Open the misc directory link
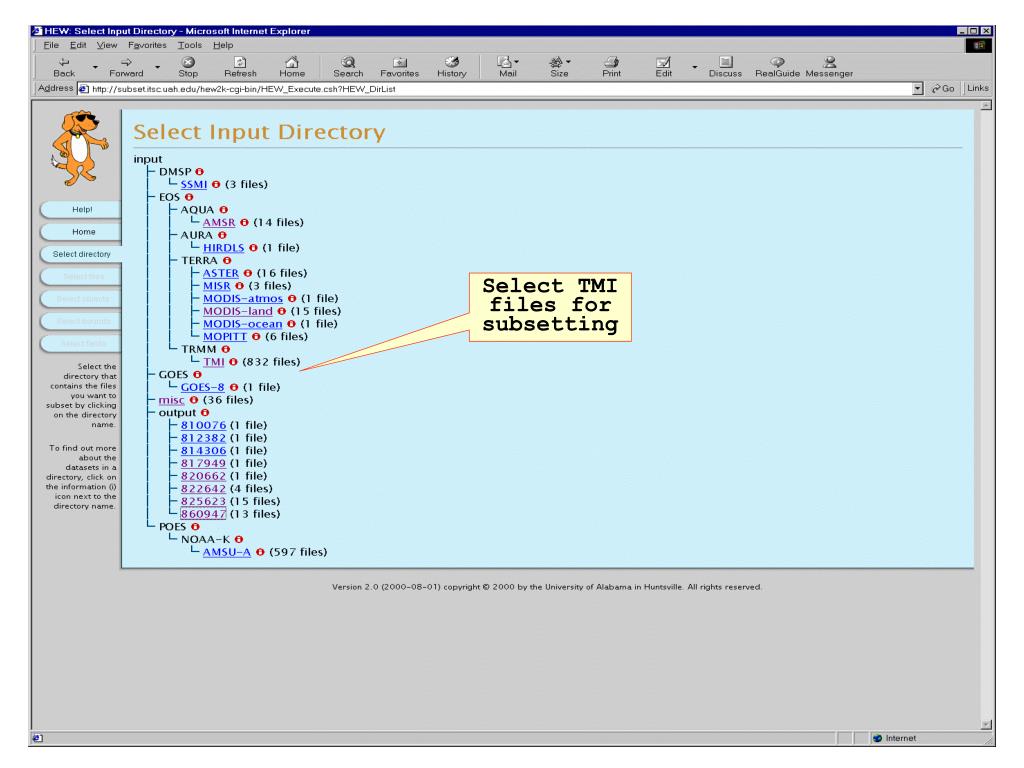 (x=171, y=400)
